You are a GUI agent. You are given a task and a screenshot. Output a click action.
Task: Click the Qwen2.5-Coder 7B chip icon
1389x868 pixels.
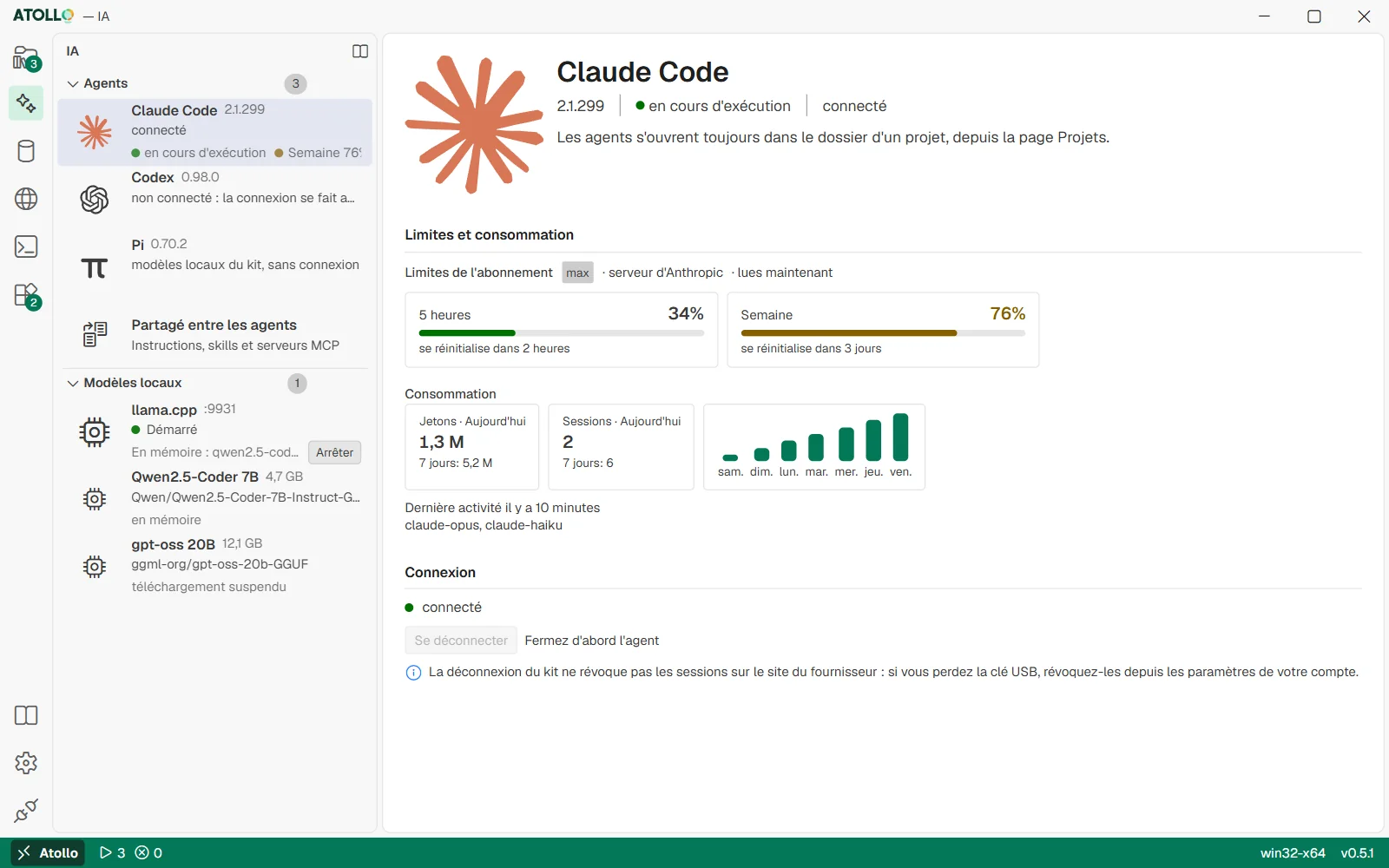(95, 499)
